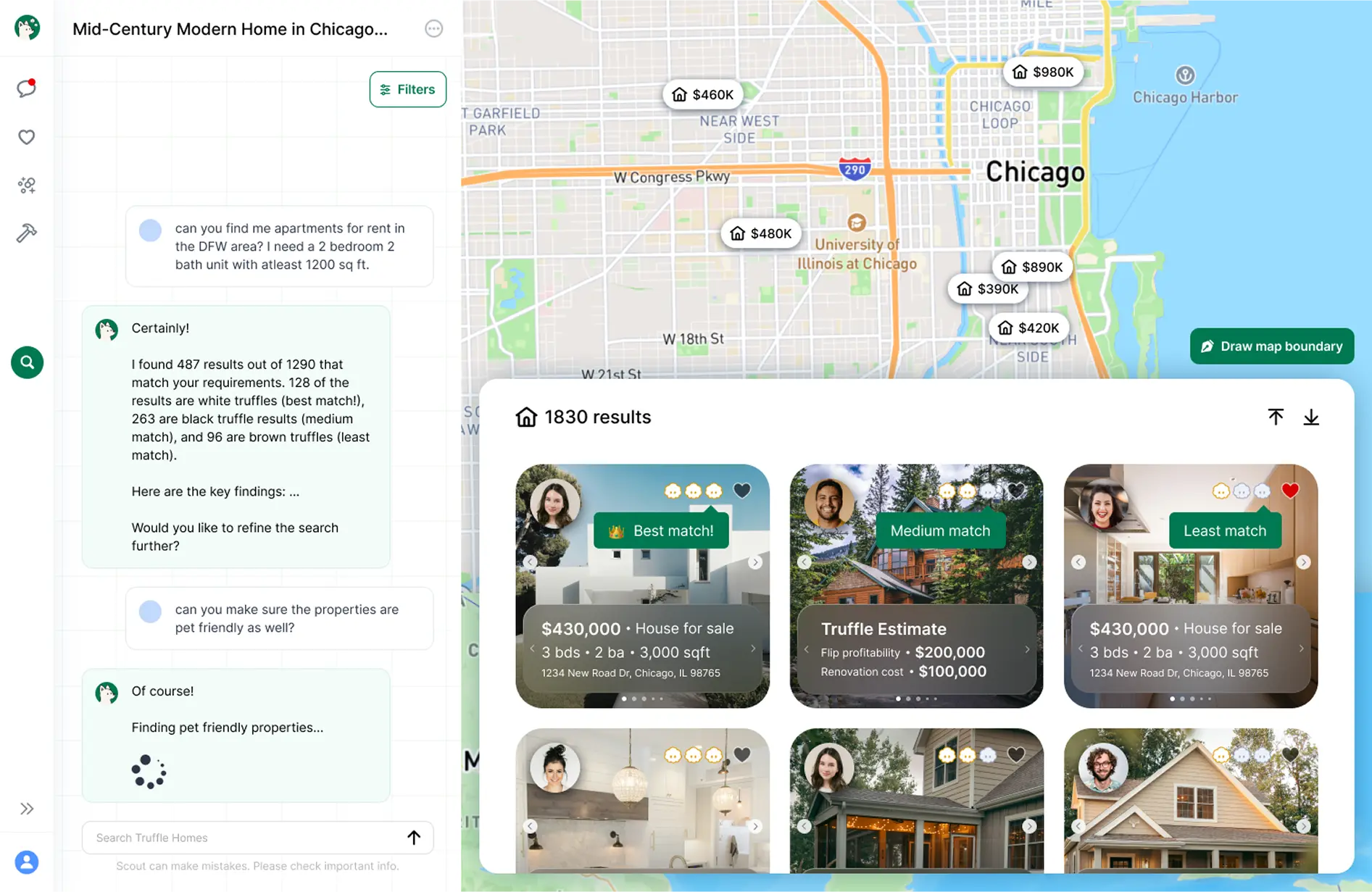Expand the sidebar with double chevron
This screenshot has width=1372, height=892.
pyautogui.click(x=27, y=809)
